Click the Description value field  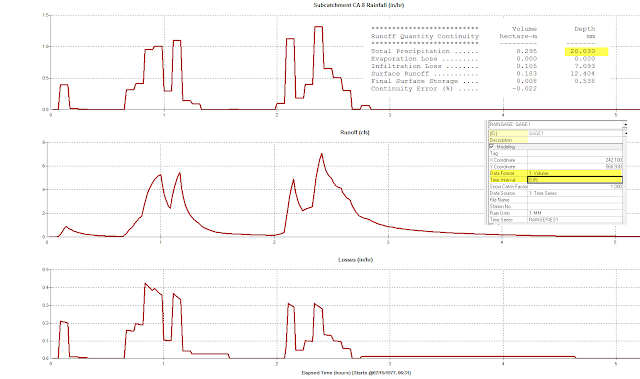(x=575, y=140)
